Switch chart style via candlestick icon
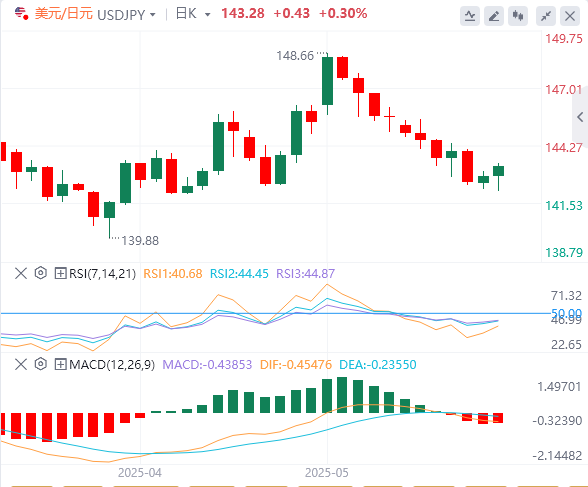This screenshot has height=487, width=588. point(518,16)
